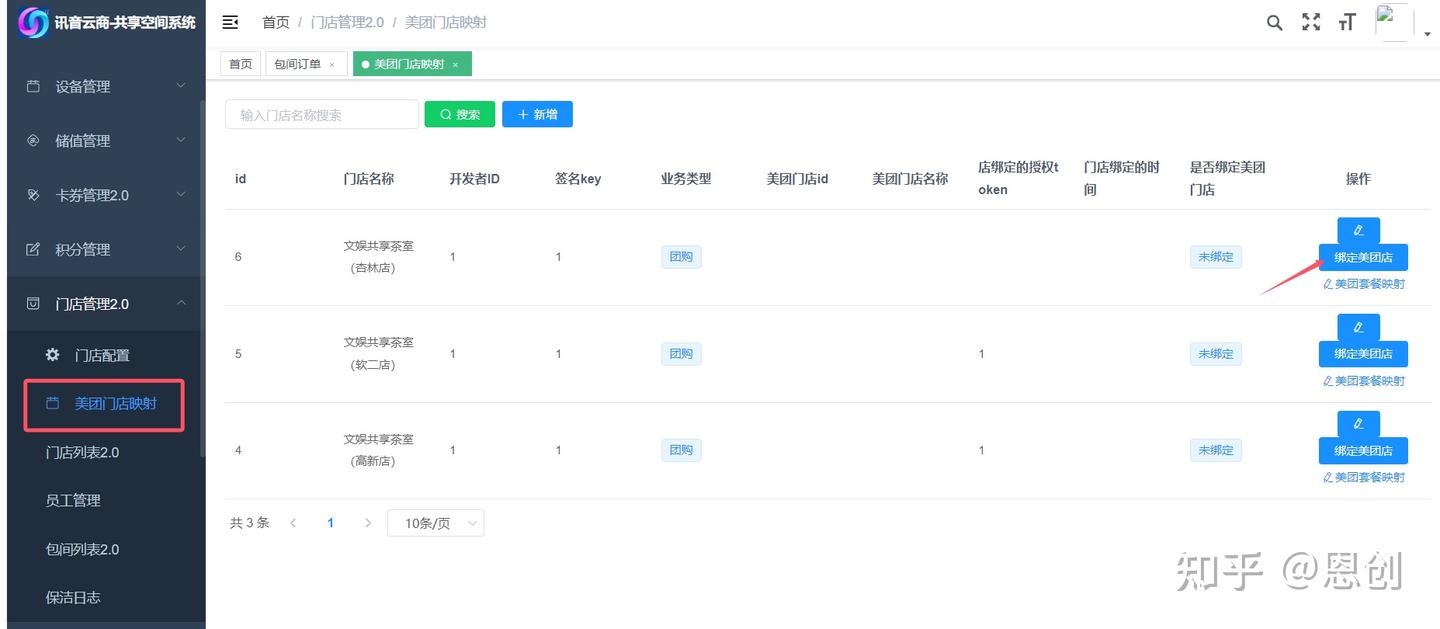Open the font size setting icon

pos(1347,22)
